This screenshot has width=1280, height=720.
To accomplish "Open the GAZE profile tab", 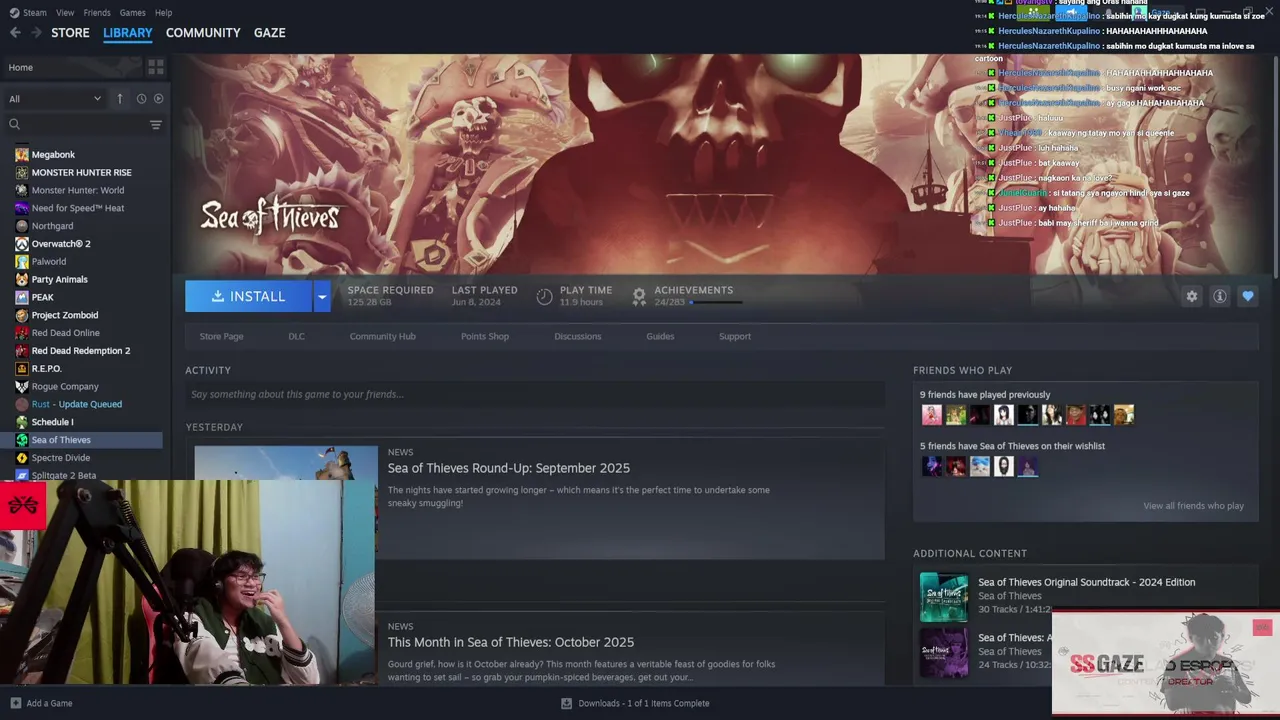I will tap(269, 33).
